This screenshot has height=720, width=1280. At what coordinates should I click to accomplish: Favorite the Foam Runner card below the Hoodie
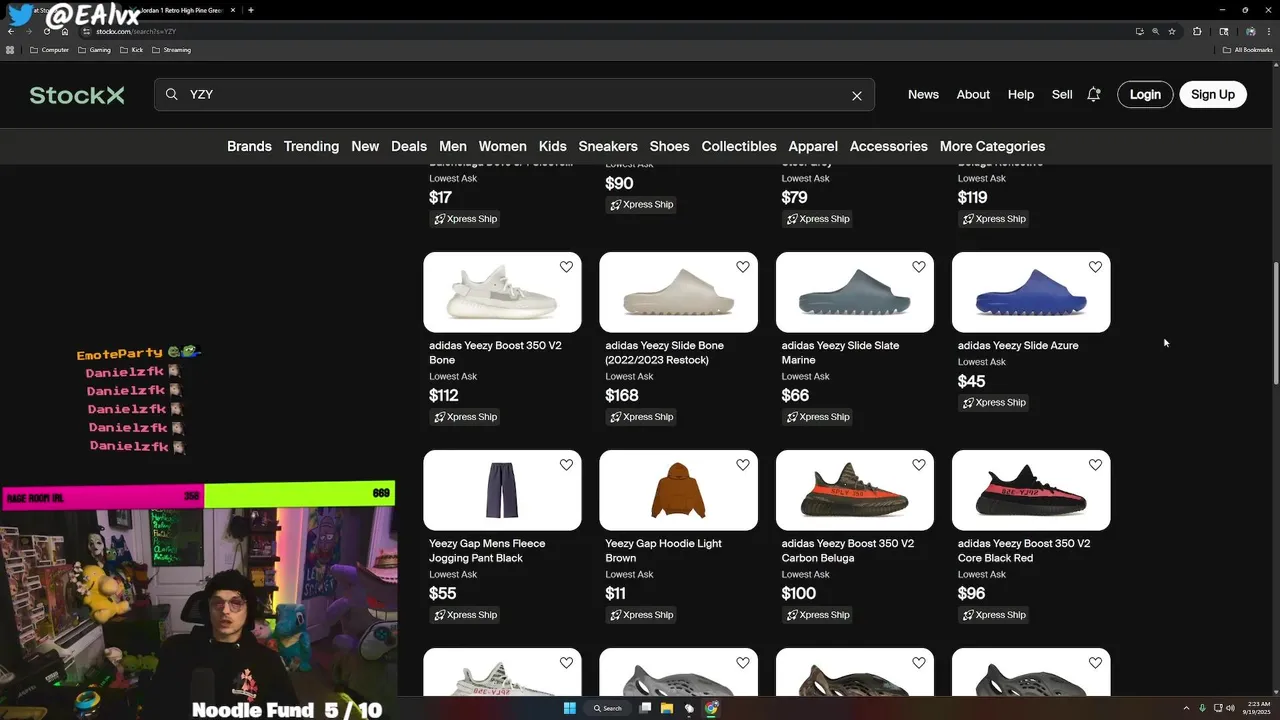coord(743,663)
